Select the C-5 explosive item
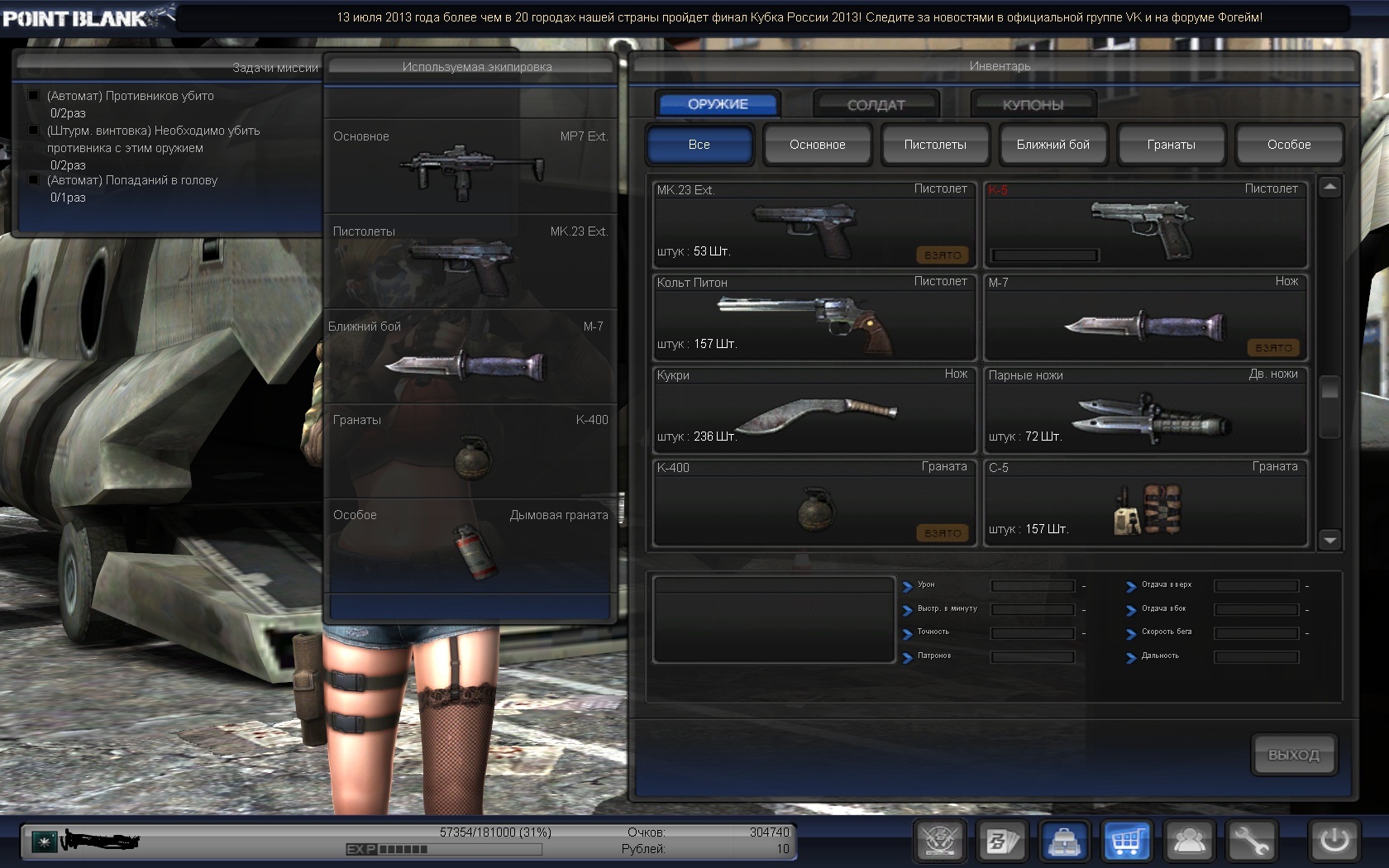1389x868 pixels. point(1146,502)
